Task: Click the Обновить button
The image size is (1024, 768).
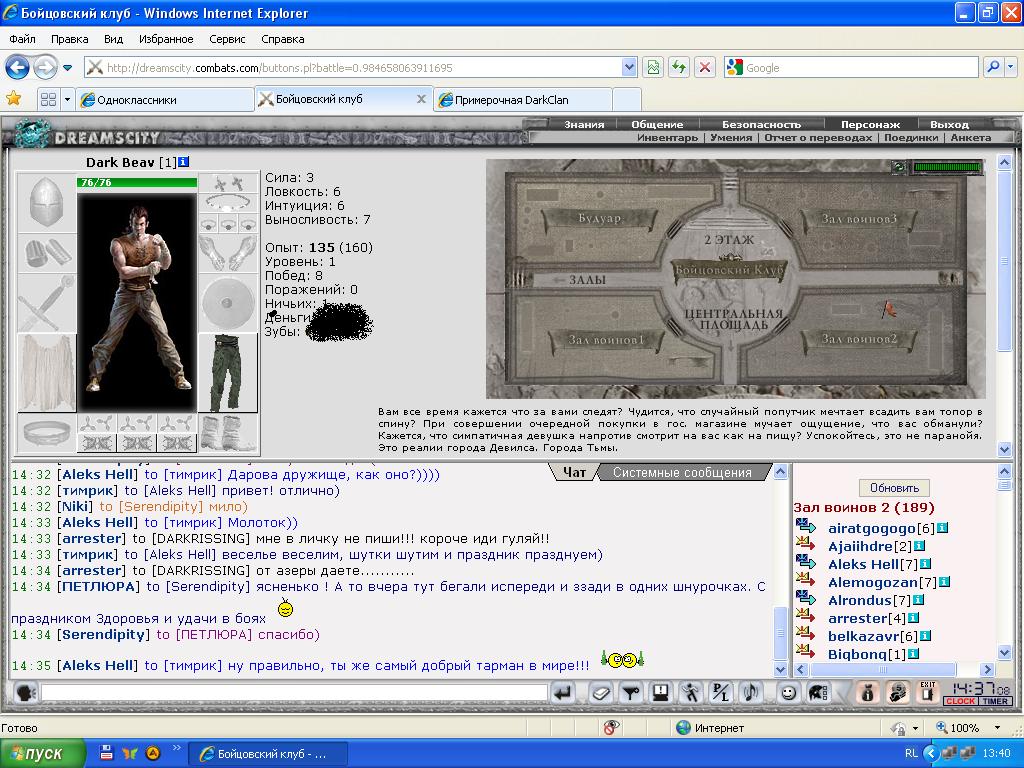Action: tap(894, 488)
